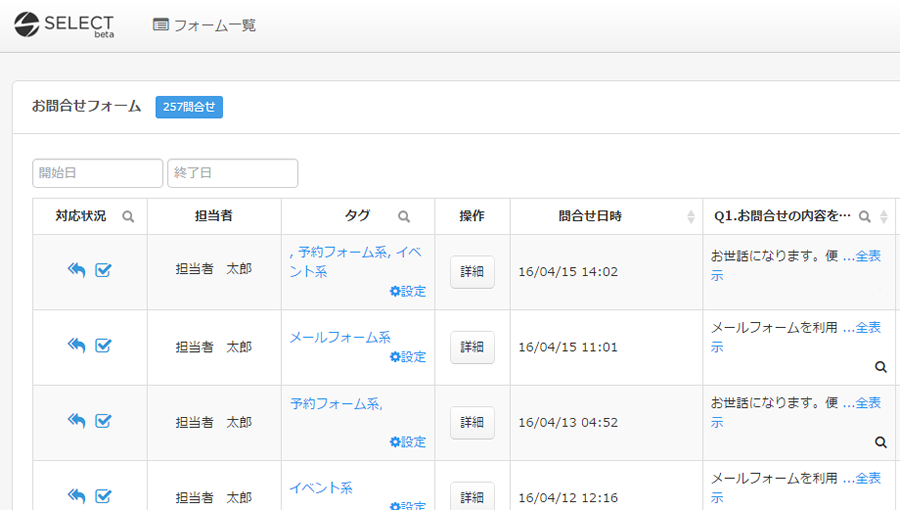Toggle the checkmark for 16/04/15 11:01 row

coord(103,345)
